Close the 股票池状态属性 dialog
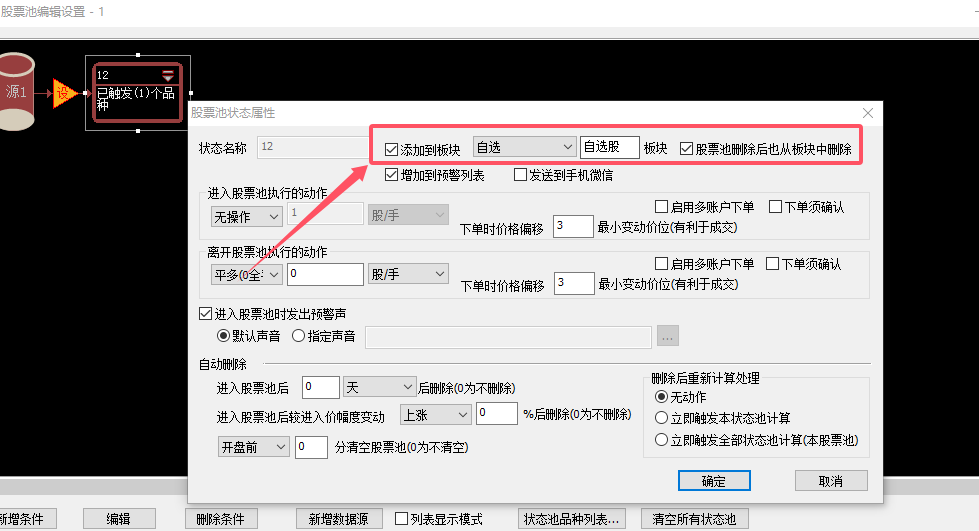 coord(868,113)
